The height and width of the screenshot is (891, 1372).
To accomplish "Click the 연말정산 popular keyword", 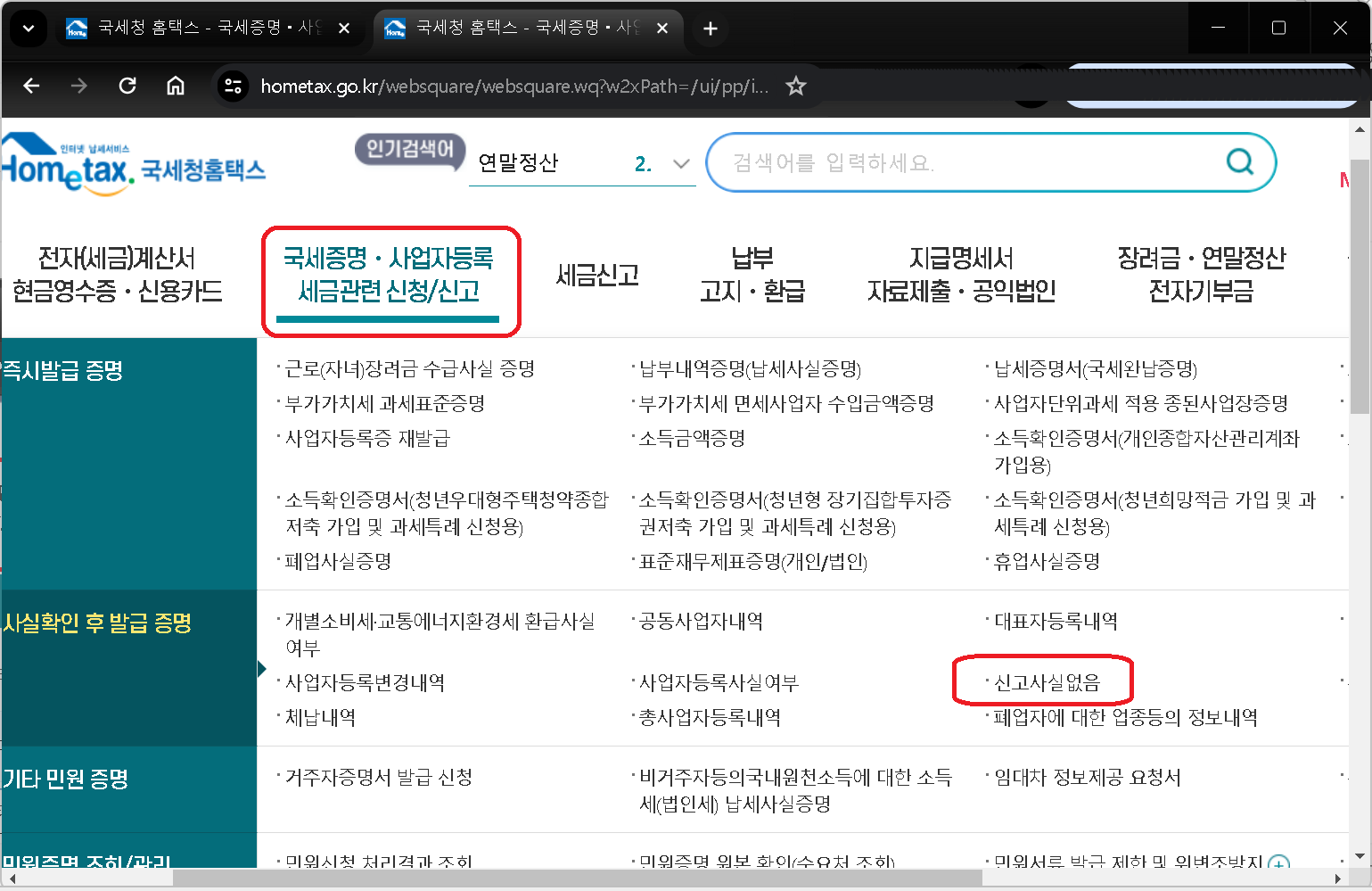I will [518, 163].
